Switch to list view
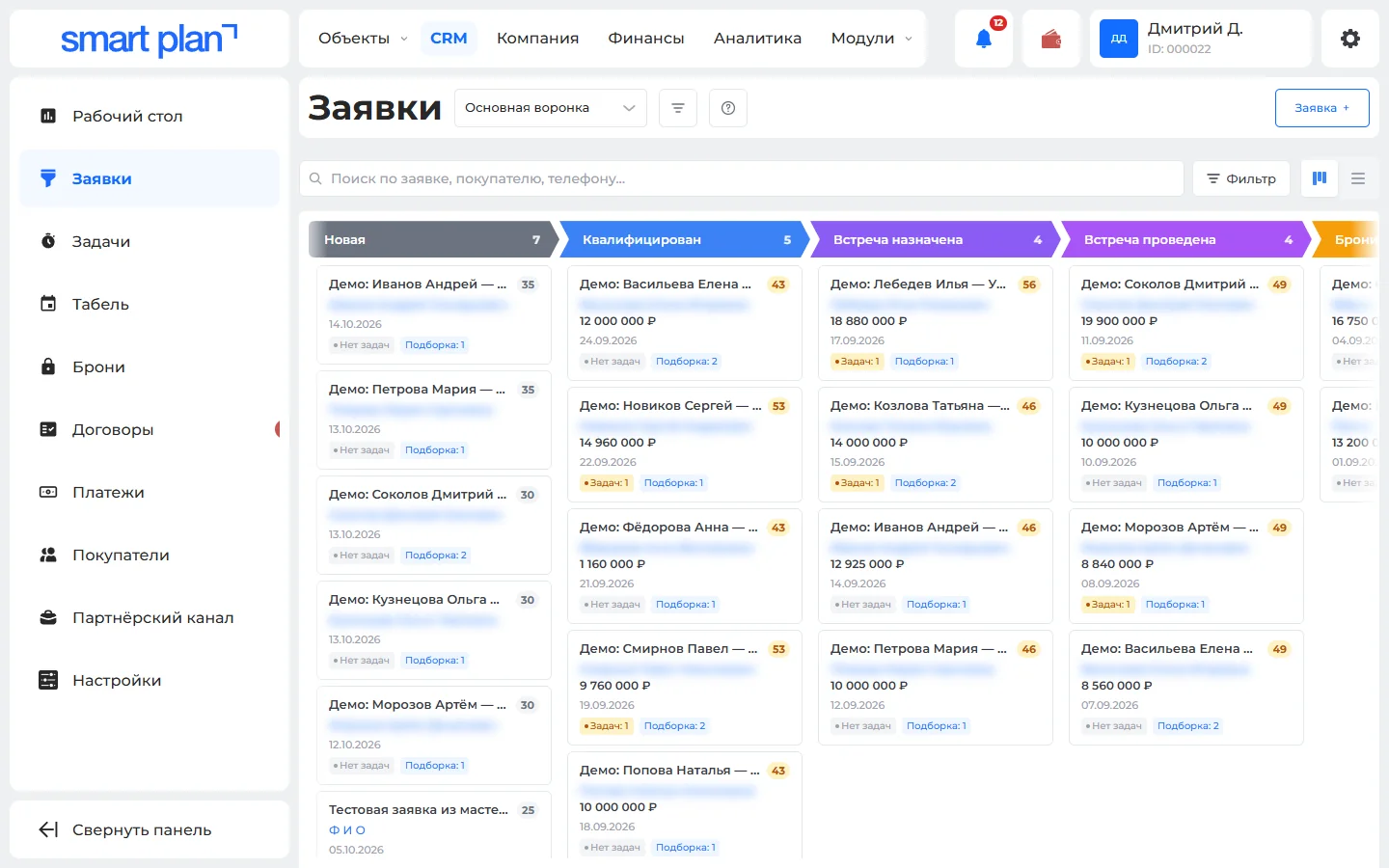This screenshot has width=1389, height=868. point(1358,178)
